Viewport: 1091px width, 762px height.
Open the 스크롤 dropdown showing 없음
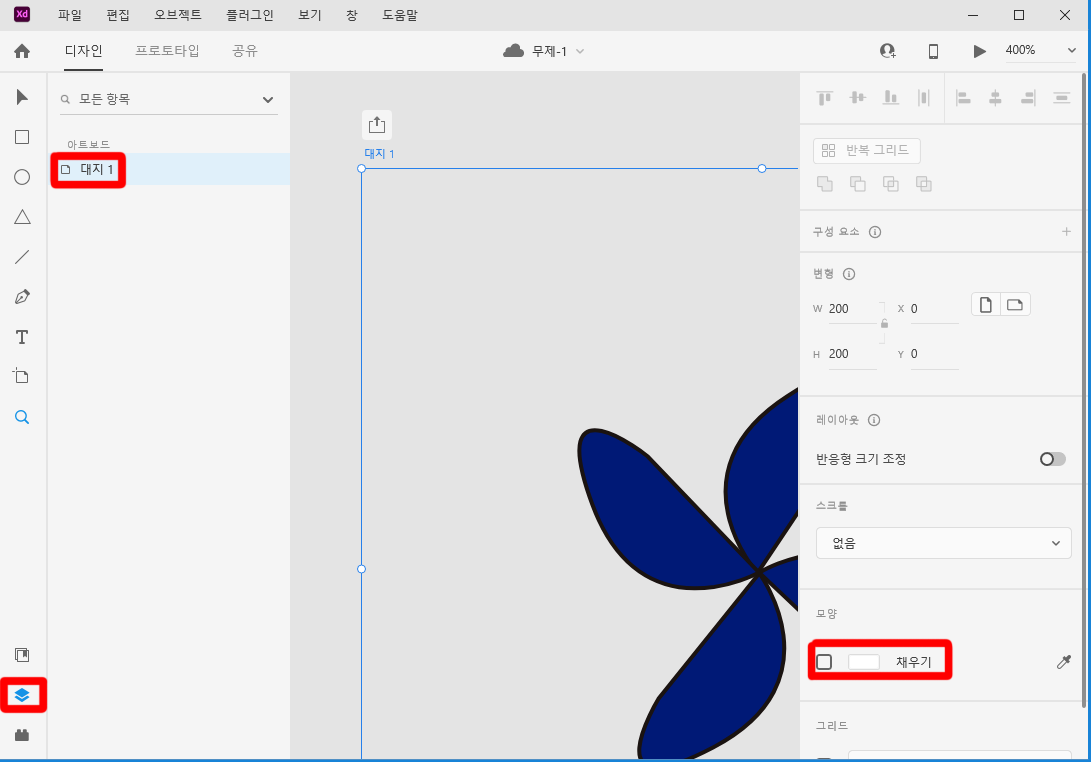[x=943, y=543]
